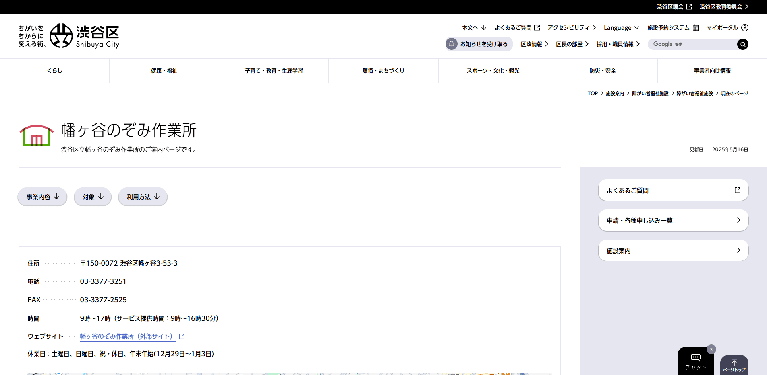Screen dimensions: 767x375
Task: Open よくあるご質問 header link
Action: click(517, 27)
